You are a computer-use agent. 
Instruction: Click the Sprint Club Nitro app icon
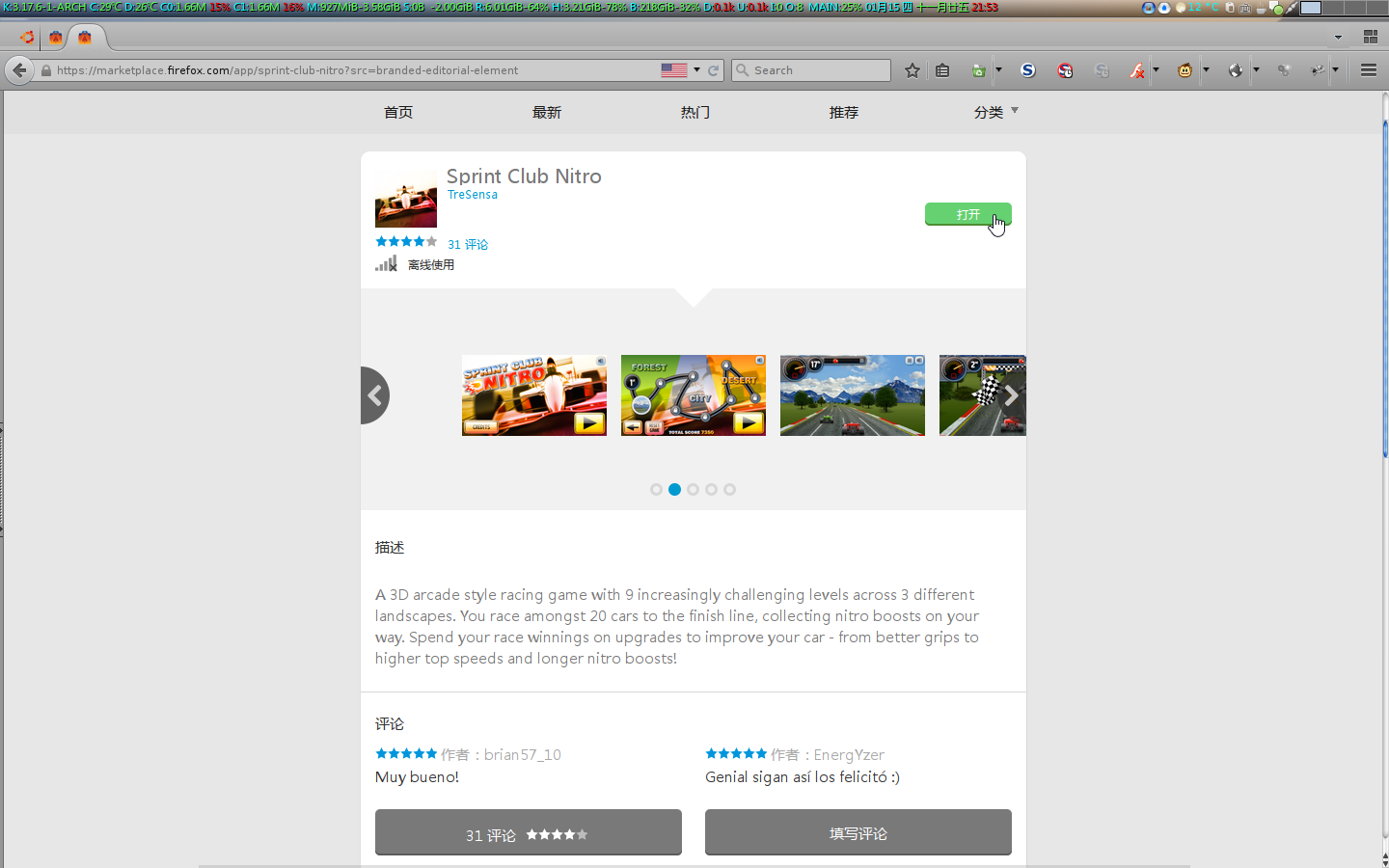[x=406, y=197]
